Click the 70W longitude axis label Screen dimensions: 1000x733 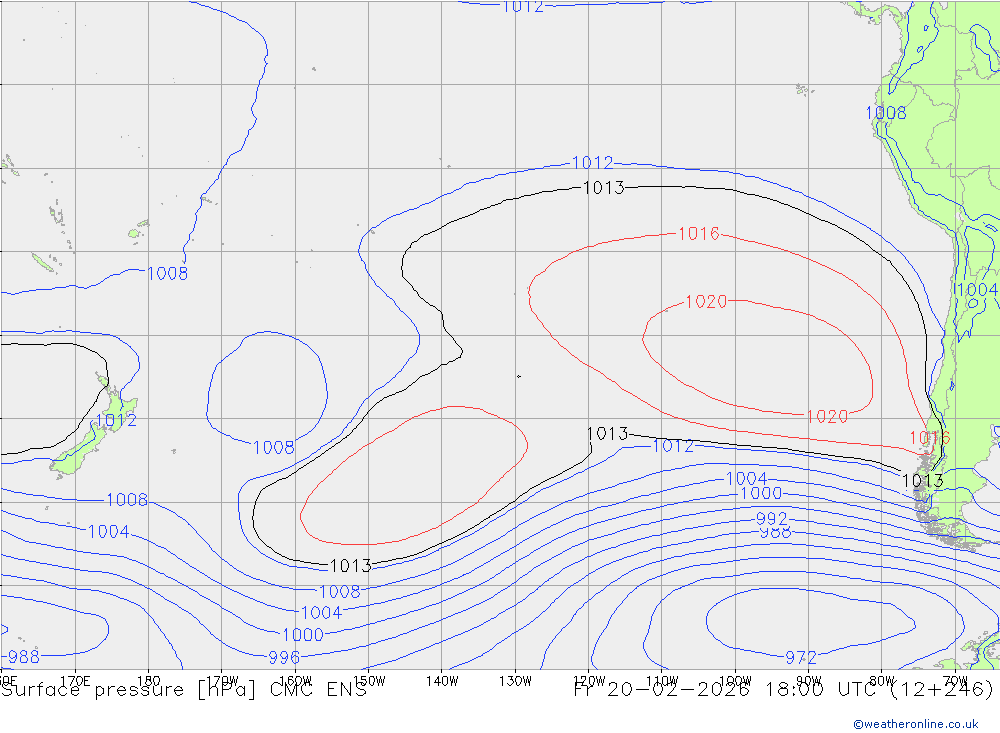click(x=955, y=681)
